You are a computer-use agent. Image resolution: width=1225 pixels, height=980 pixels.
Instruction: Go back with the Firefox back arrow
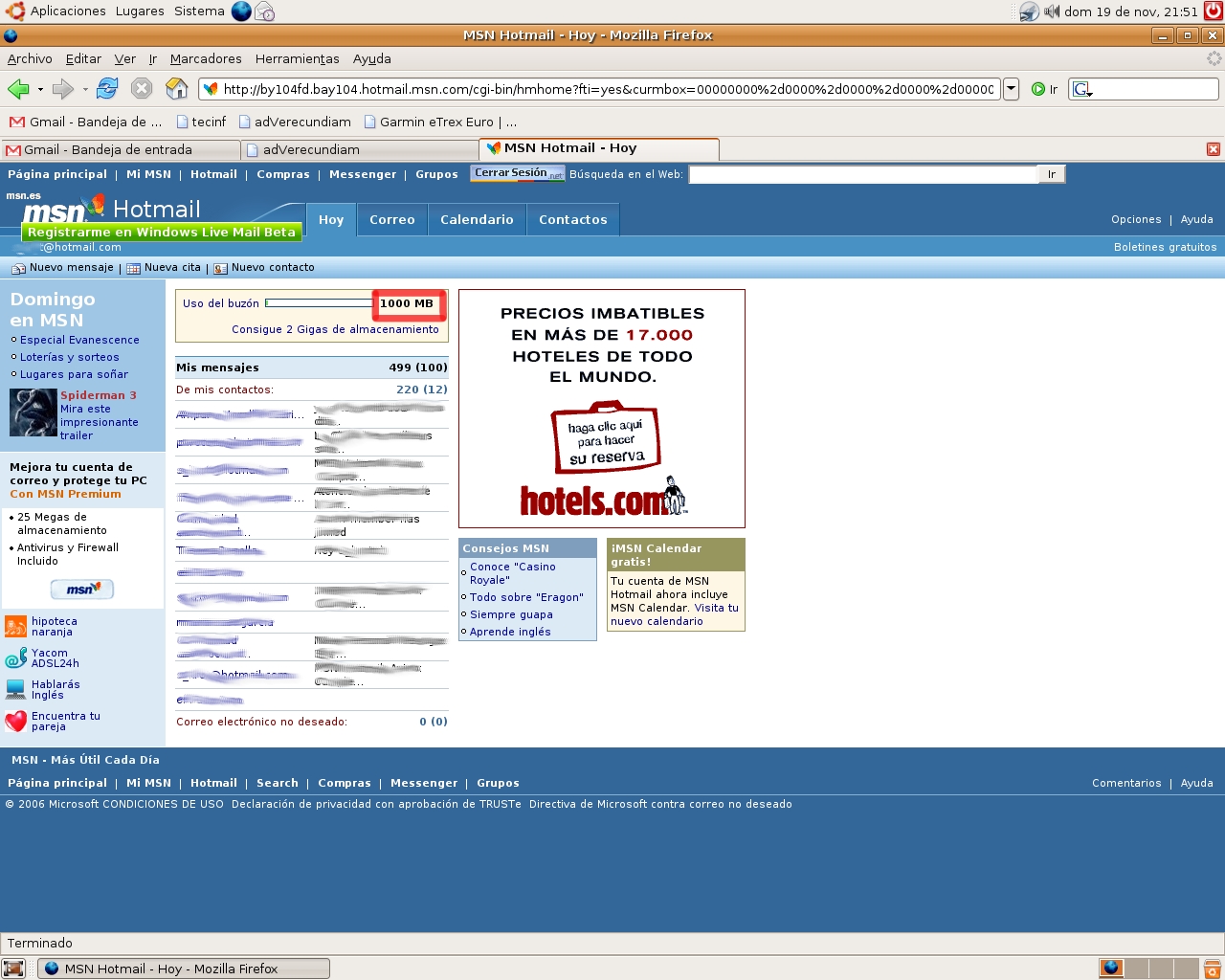(x=18, y=89)
